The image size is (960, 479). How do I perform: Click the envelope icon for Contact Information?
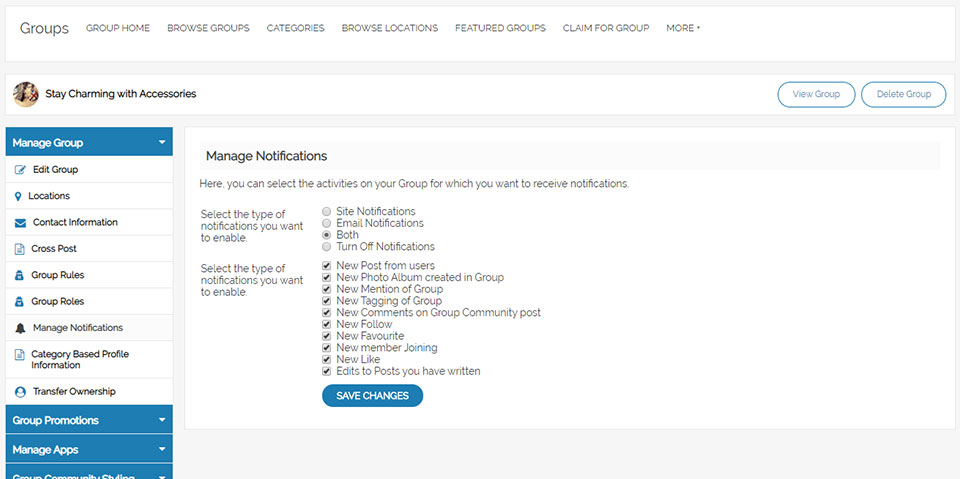[21, 223]
